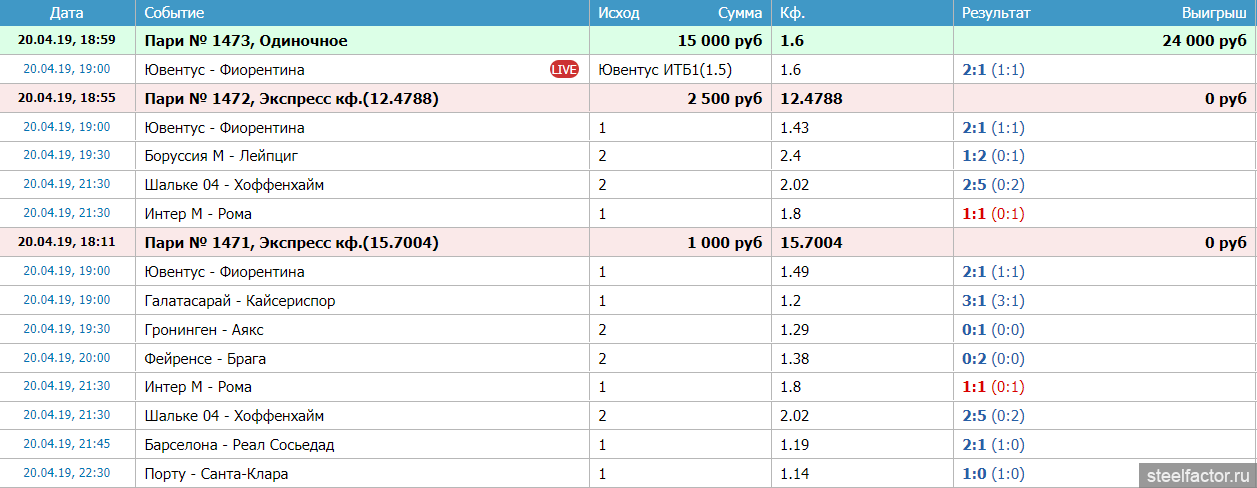
Task: Click the steelfactor.ru watermark label
Action: (1197, 474)
